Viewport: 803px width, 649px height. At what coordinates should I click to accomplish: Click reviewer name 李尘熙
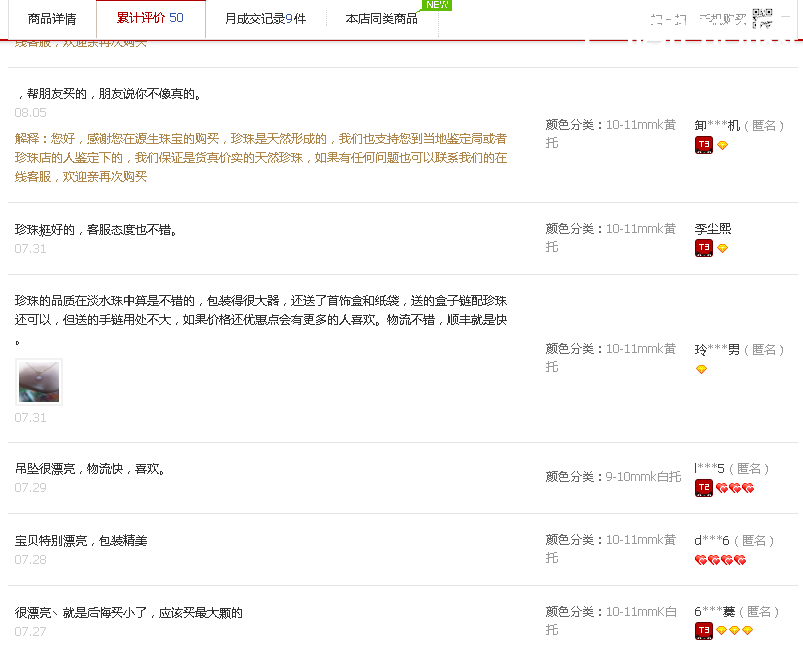click(x=713, y=229)
